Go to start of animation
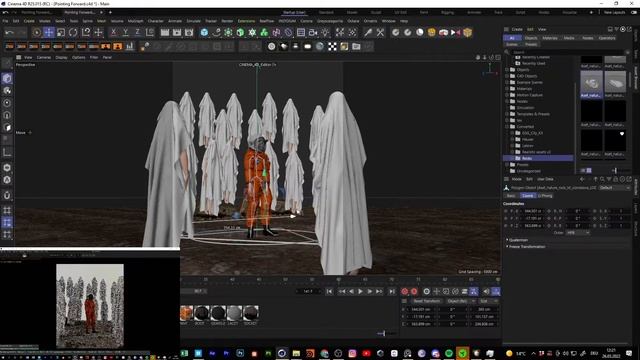 tap(329, 291)
